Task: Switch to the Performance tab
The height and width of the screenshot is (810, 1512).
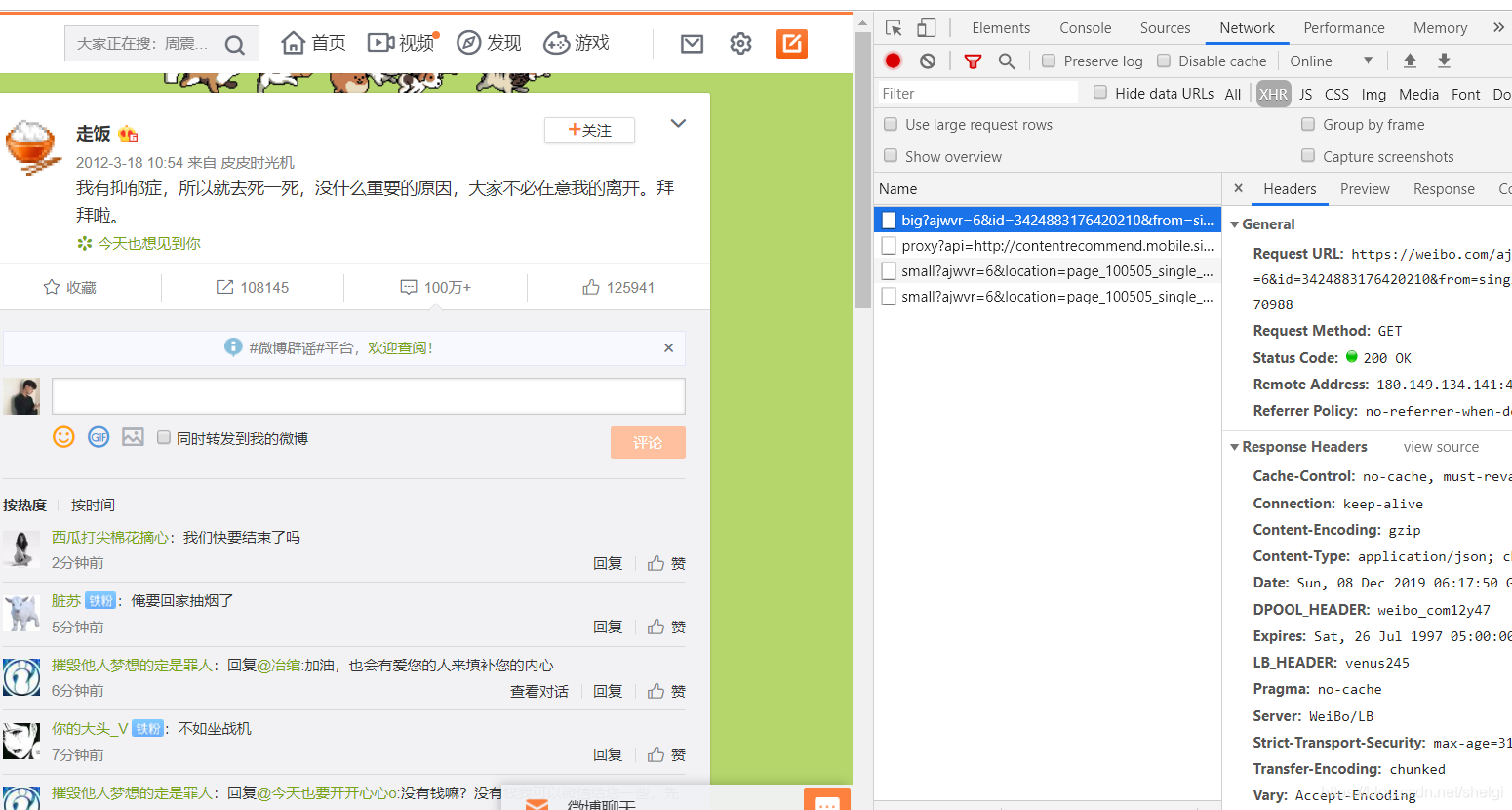Action: pyautogui.click(x=1344, y=28)
